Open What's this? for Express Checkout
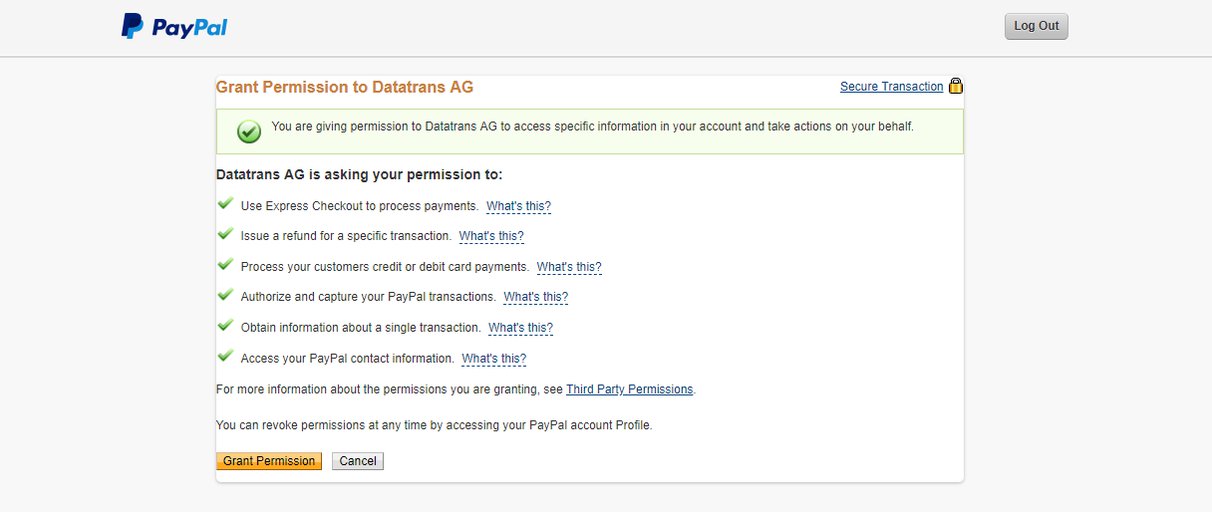The width and height of the screenshot is (1212, 512). point(518,207)
